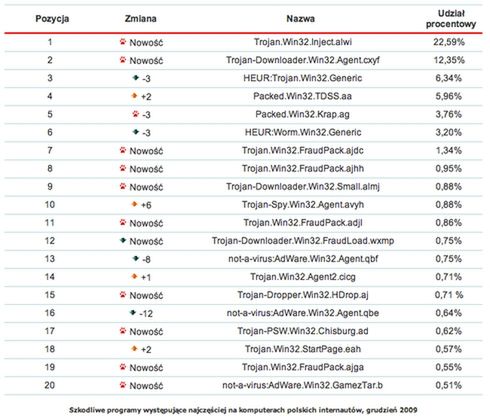Screen dimensions: 490x420
Task: Click the red paw icon in row 20
Action: click(123, 385)
